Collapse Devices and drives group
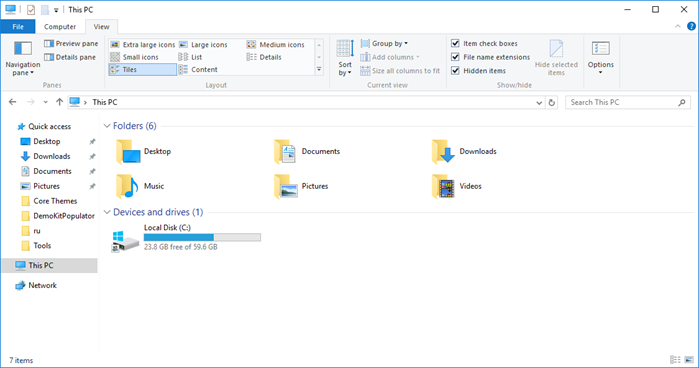The image size is (699, 368). click(107, 212)
